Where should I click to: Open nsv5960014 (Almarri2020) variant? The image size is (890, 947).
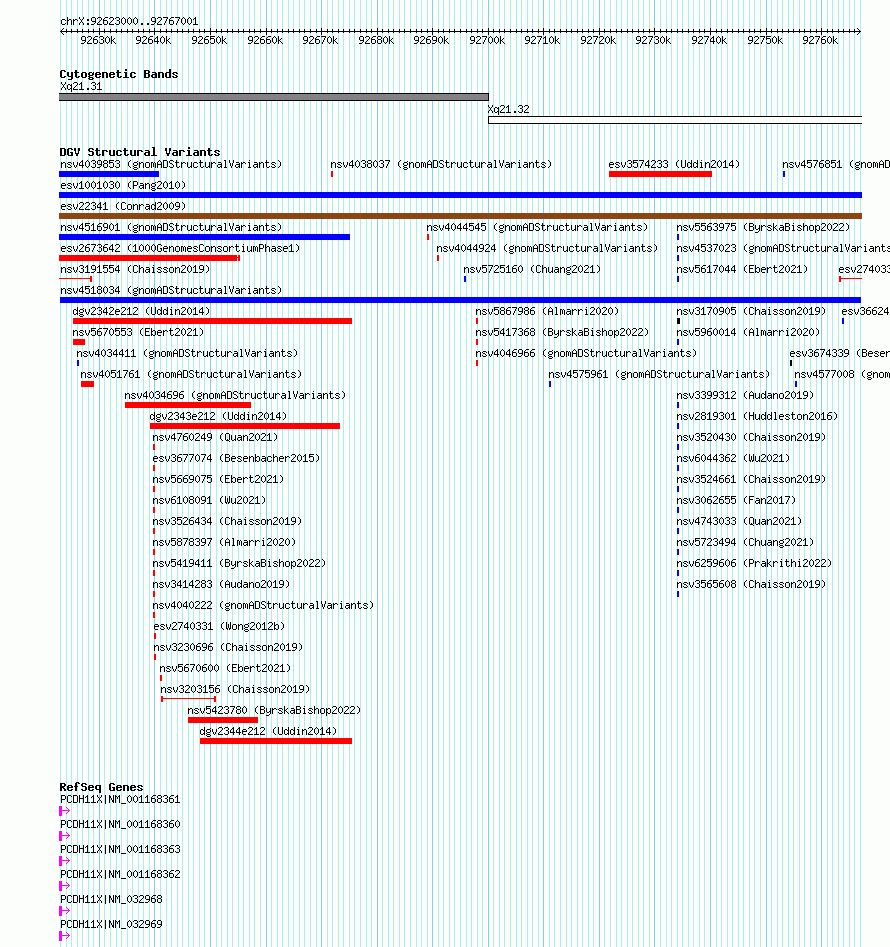click(748, 332)
